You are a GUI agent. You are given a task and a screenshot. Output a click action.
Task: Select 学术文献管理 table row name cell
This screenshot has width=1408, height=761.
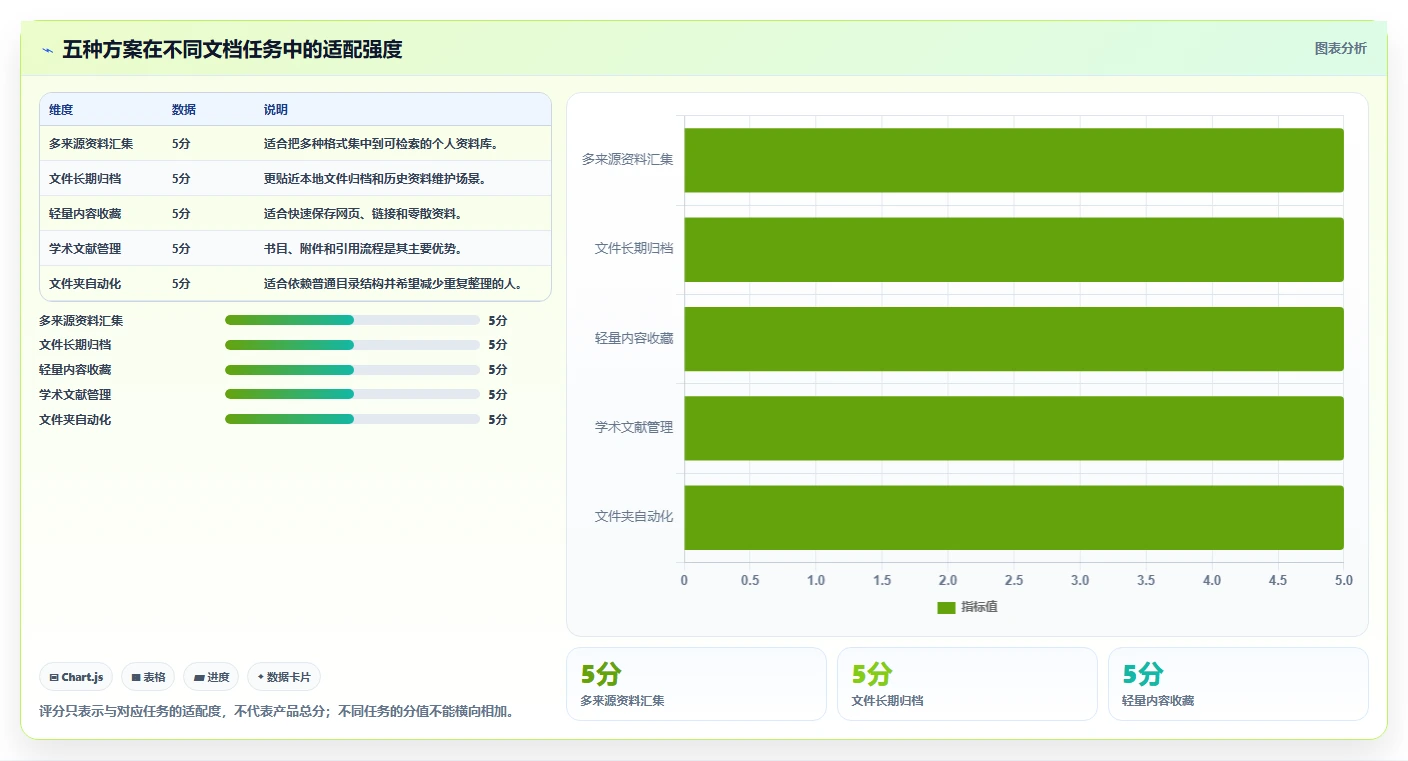pos(85,249)
